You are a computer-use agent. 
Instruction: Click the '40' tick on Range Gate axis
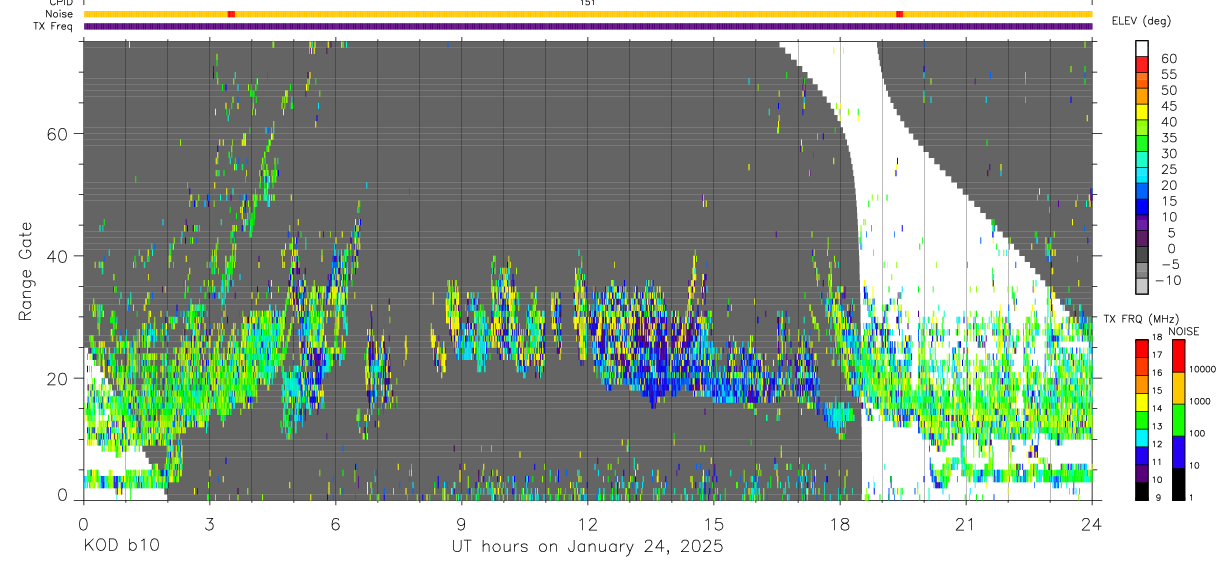tap(60, 256)
